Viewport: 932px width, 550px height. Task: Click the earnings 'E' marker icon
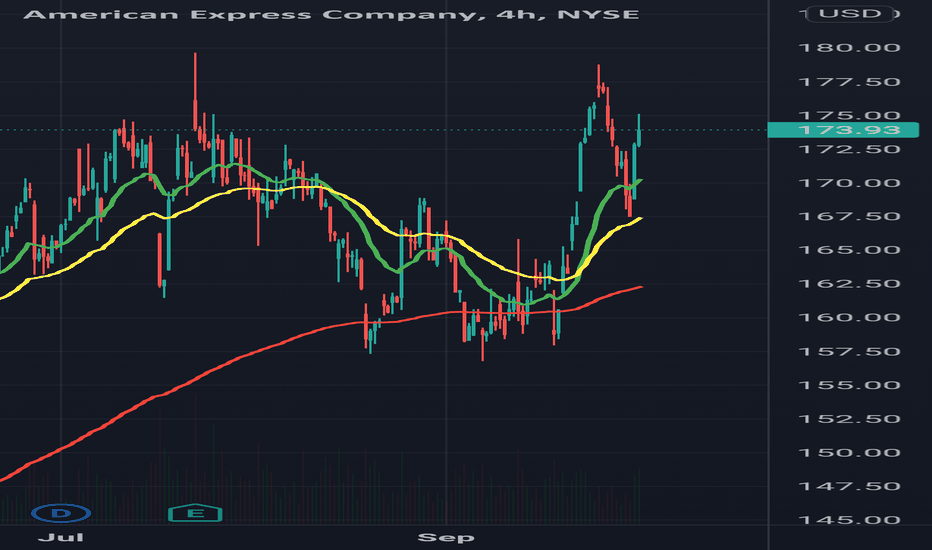point(196,513)
